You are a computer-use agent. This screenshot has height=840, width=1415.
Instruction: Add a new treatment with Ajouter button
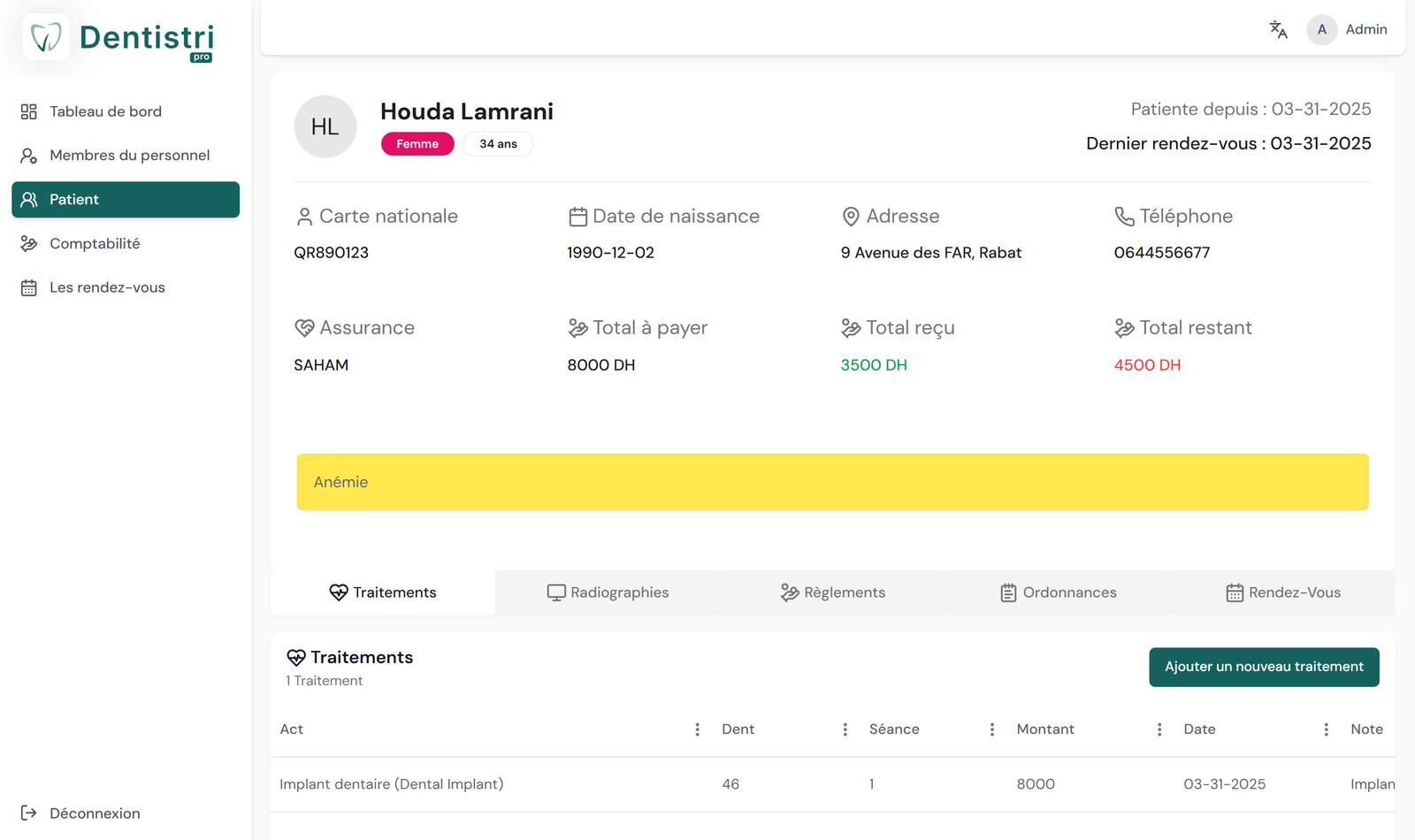tap(1263, 667)
